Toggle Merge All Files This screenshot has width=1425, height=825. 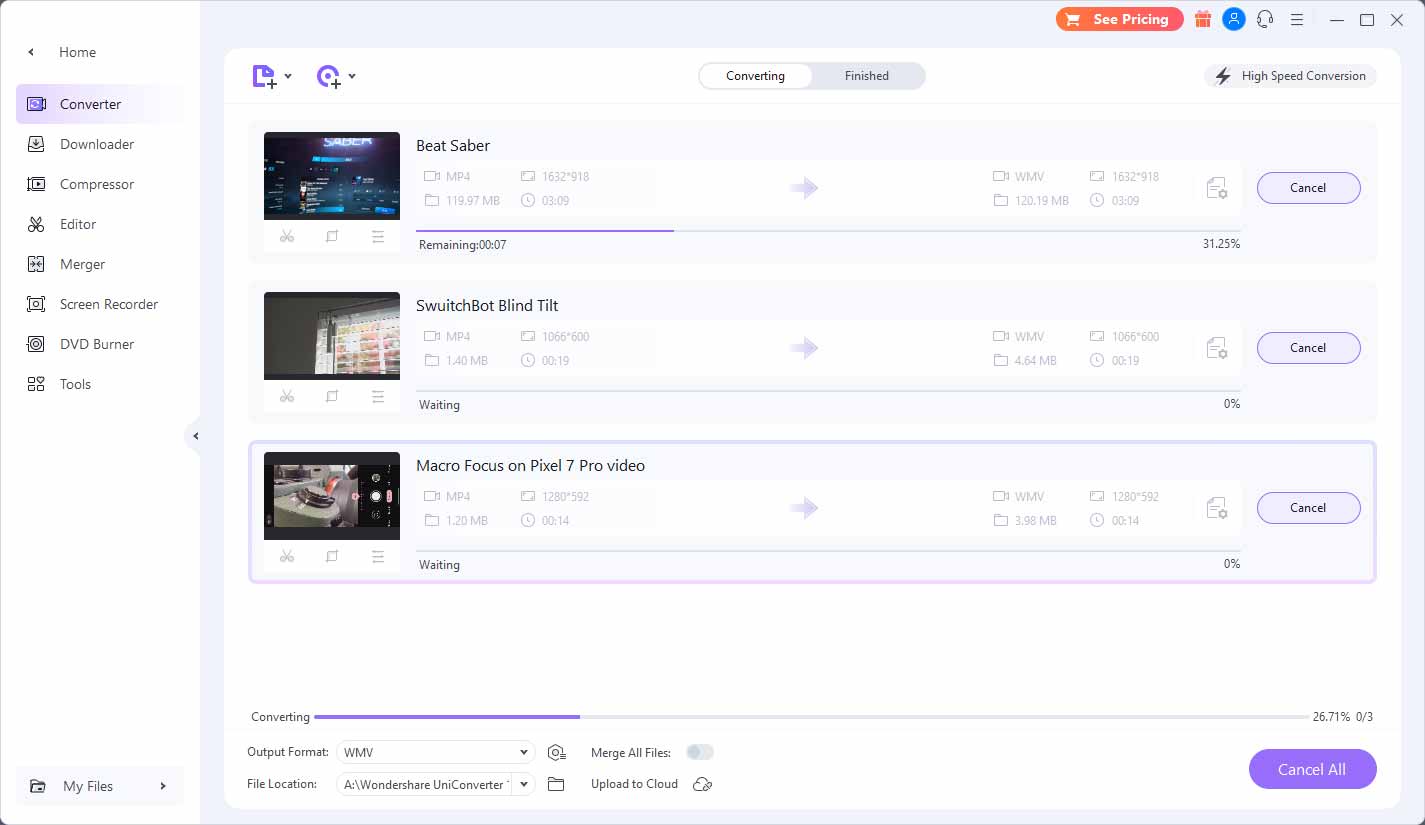(x=700, y=752)
